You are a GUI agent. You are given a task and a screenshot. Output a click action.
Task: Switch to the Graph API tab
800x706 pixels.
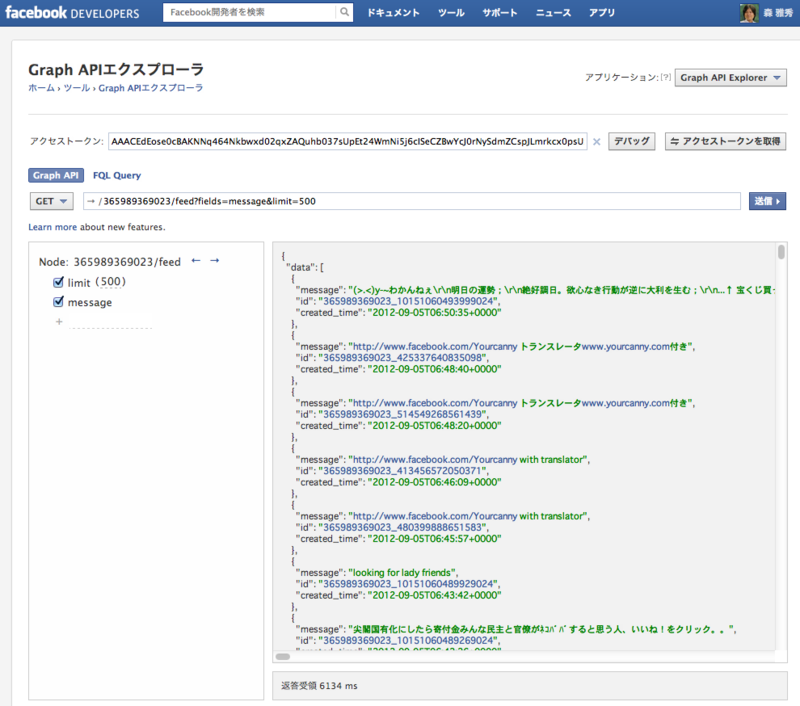(x=56, y=175)
